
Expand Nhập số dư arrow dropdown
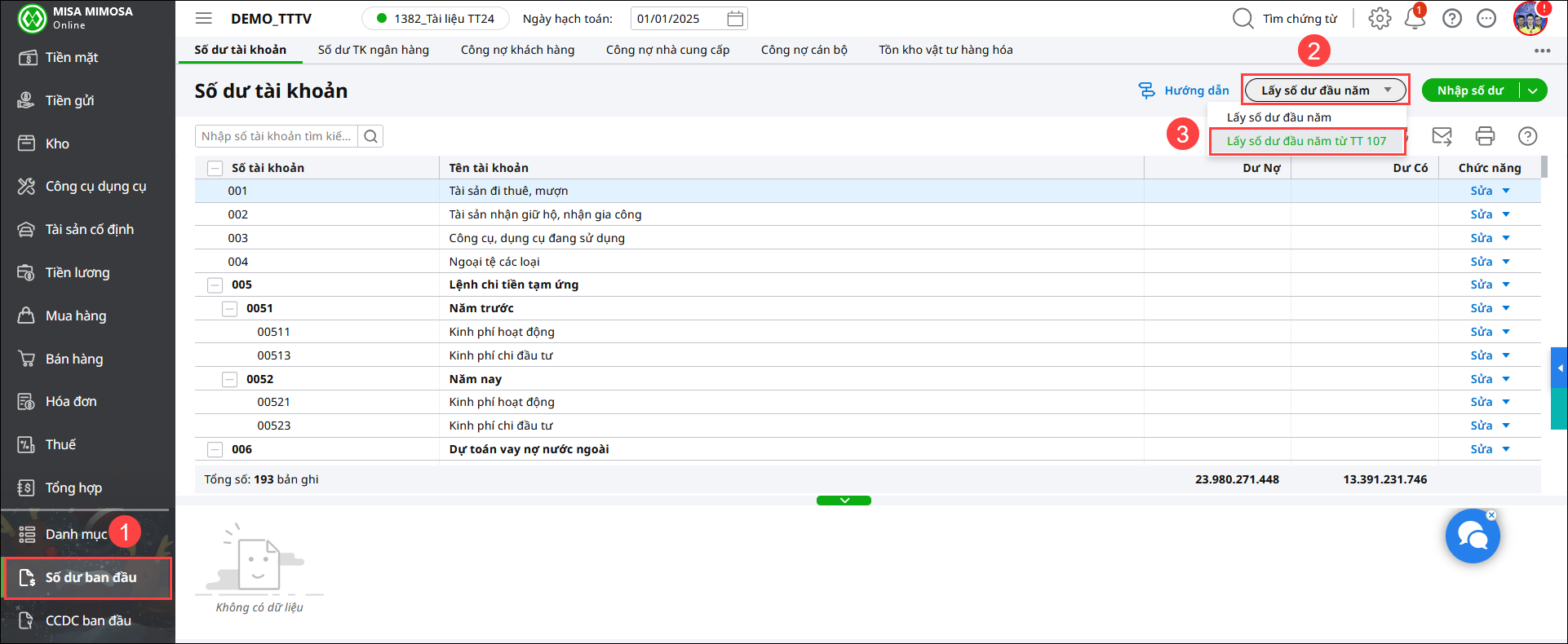(x=1533, y=90)
